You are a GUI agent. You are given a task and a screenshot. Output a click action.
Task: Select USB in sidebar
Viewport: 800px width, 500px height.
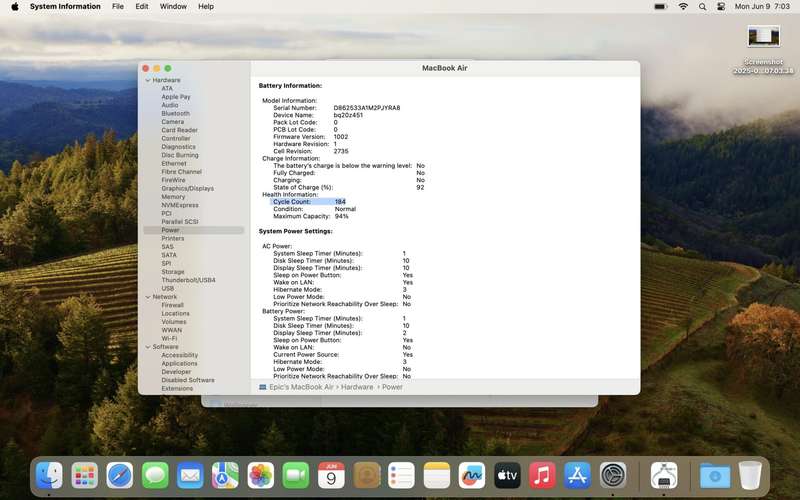pos(168,289)
